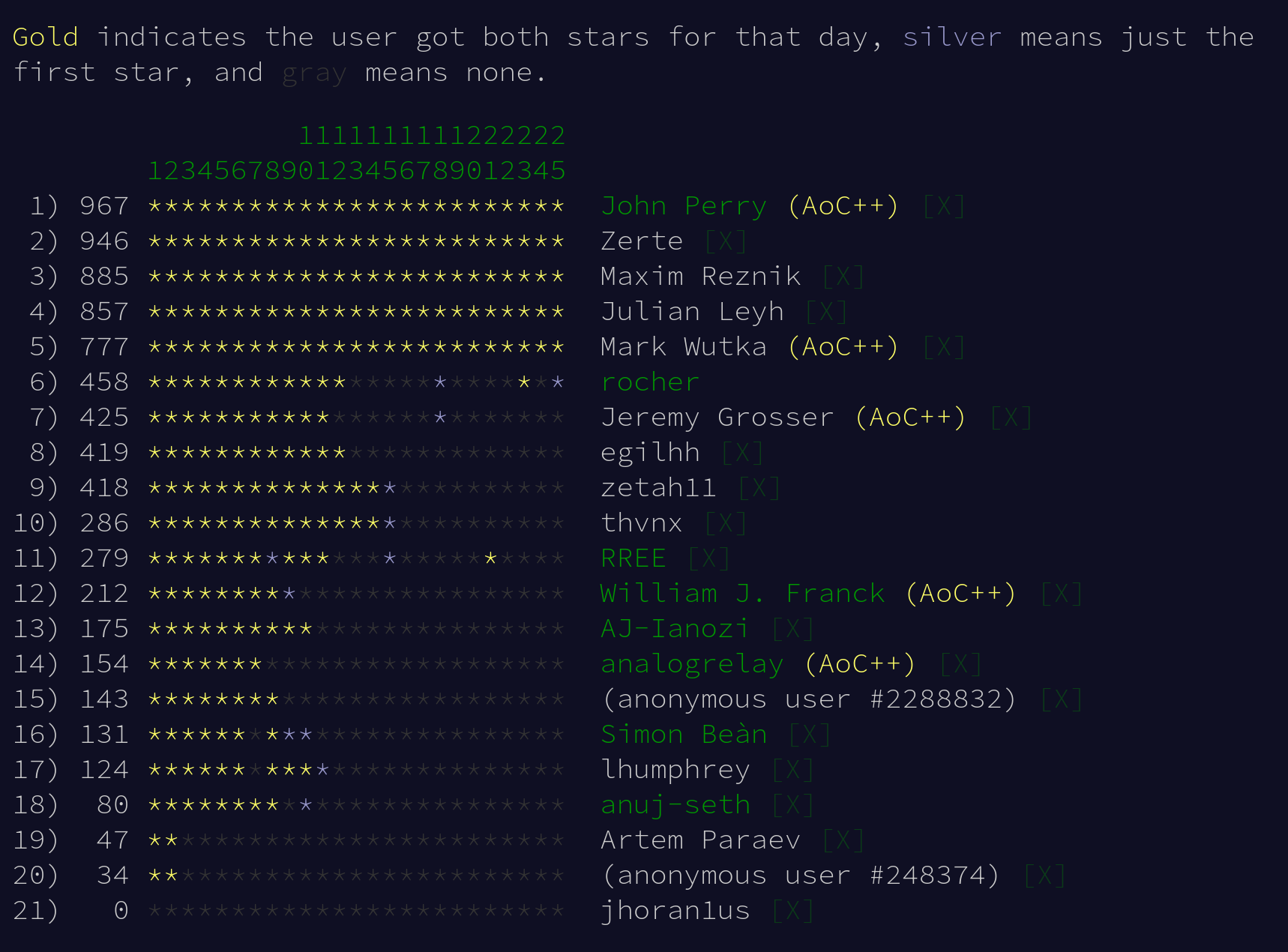Open the rocher user link

coord(650,382)
